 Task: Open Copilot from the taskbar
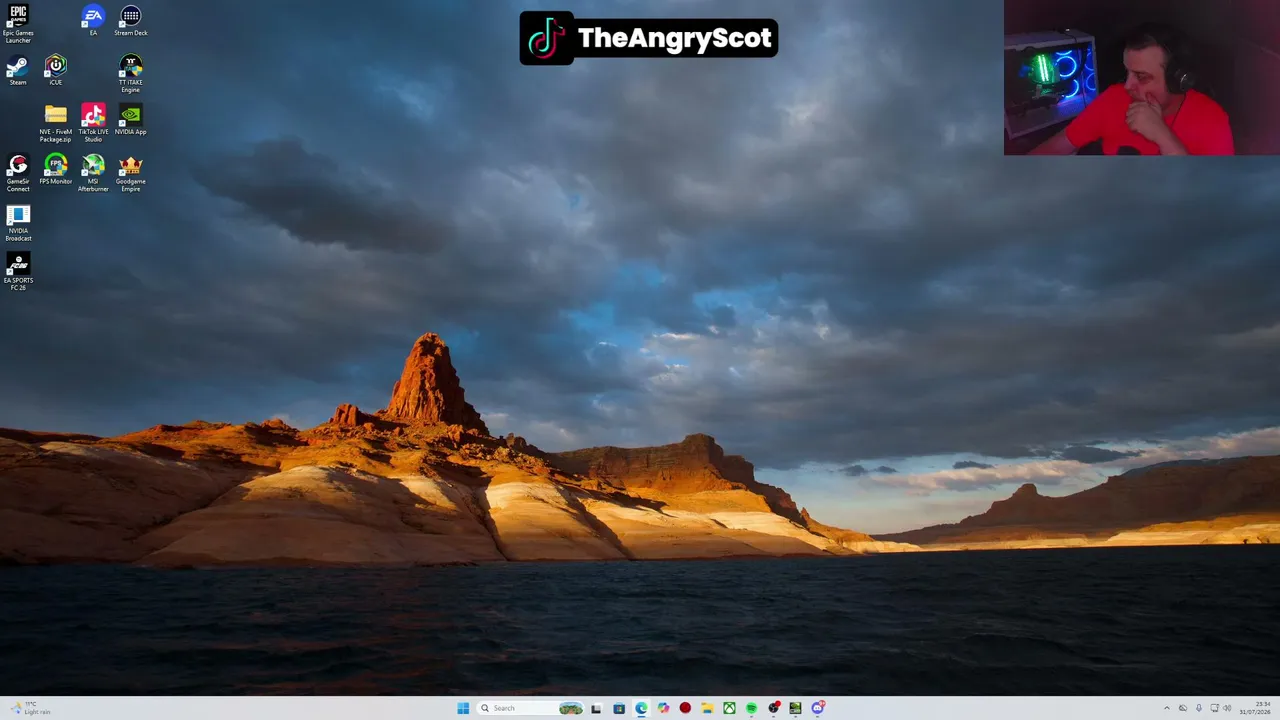click(663, 708)
